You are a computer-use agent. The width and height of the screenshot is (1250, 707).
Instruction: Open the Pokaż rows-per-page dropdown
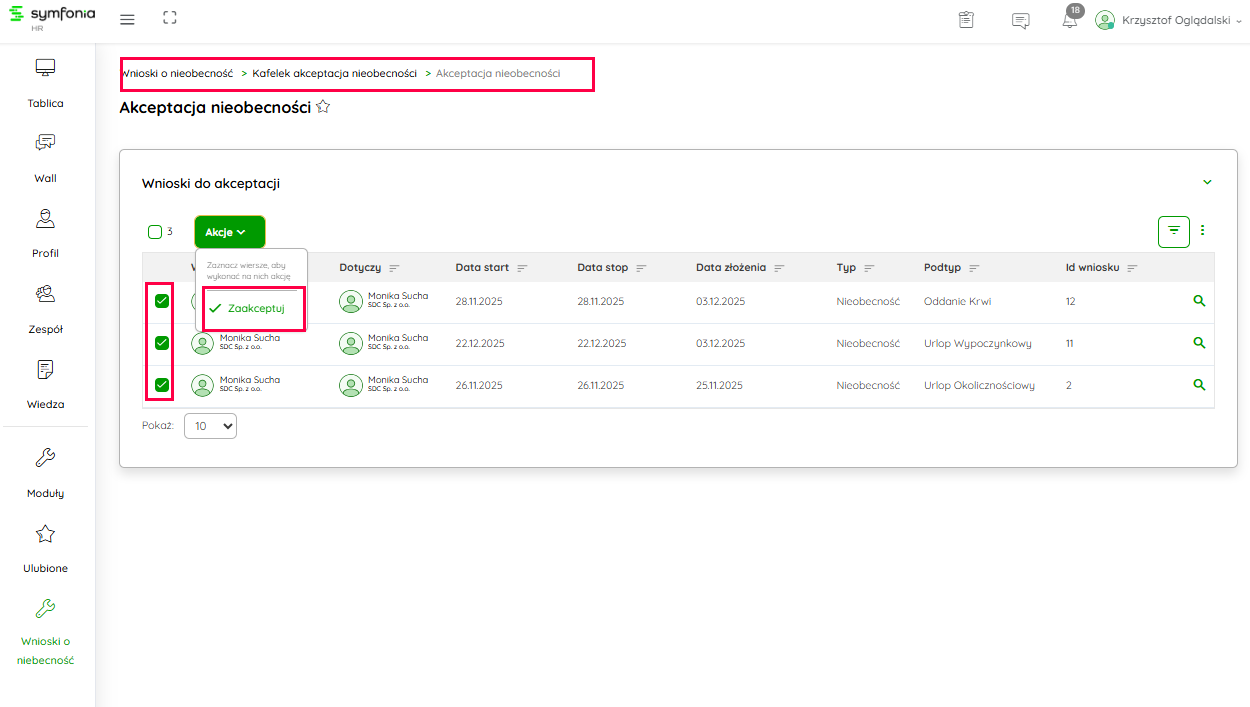(210, 426)
